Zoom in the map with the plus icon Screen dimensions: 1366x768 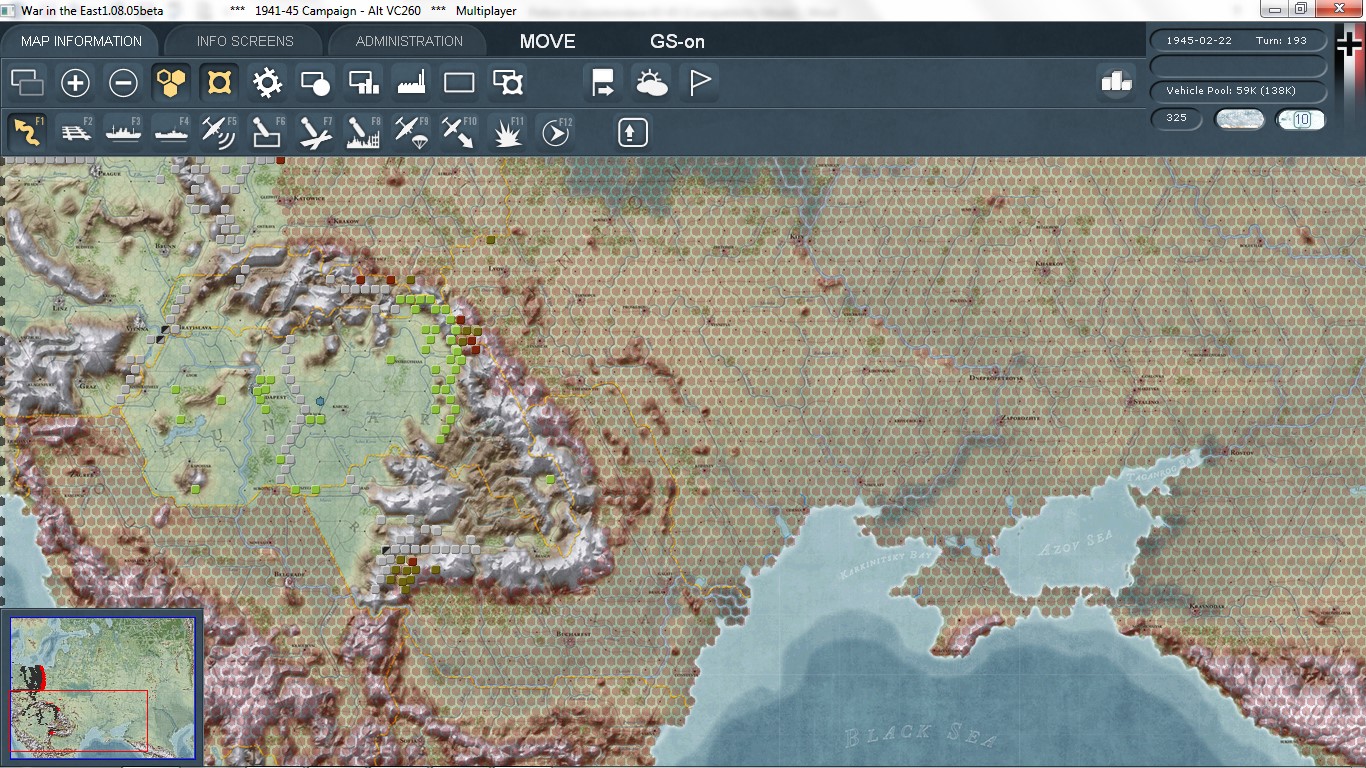75,82
